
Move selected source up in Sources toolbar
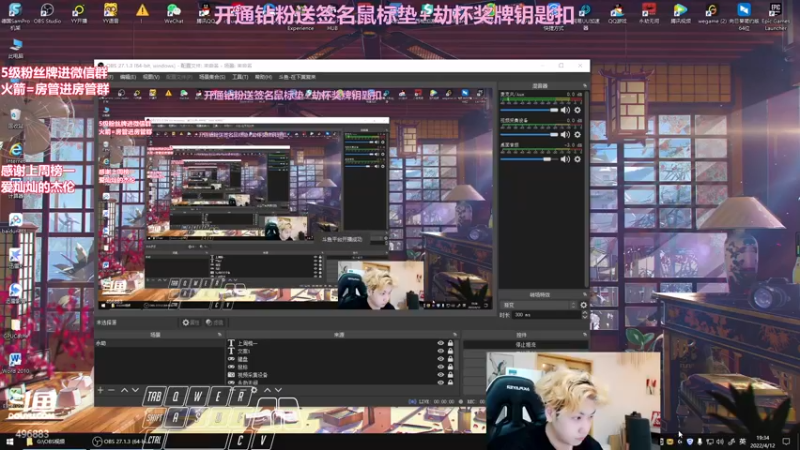(x=267, y=390)
